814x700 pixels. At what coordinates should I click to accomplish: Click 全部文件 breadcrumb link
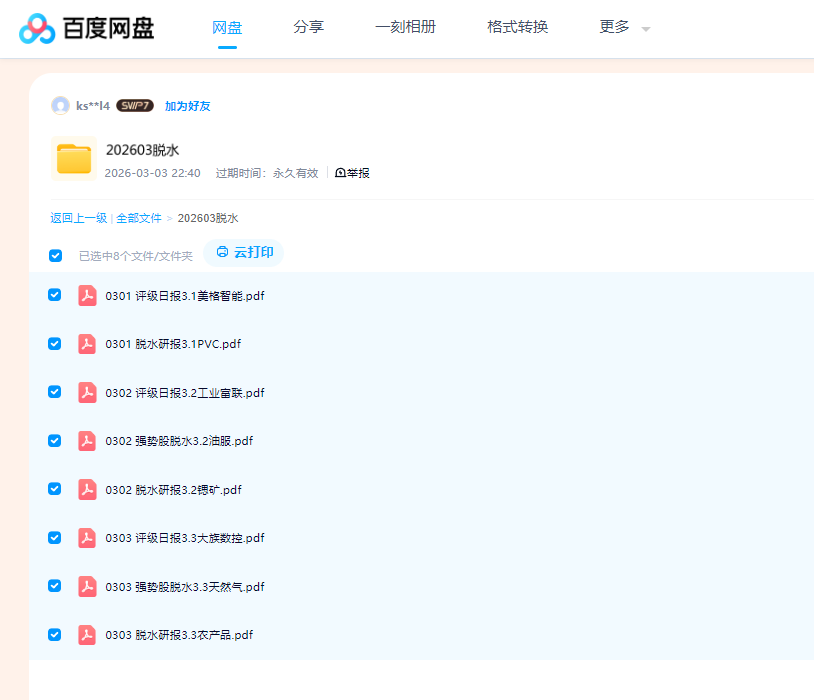tap(139, 218)
